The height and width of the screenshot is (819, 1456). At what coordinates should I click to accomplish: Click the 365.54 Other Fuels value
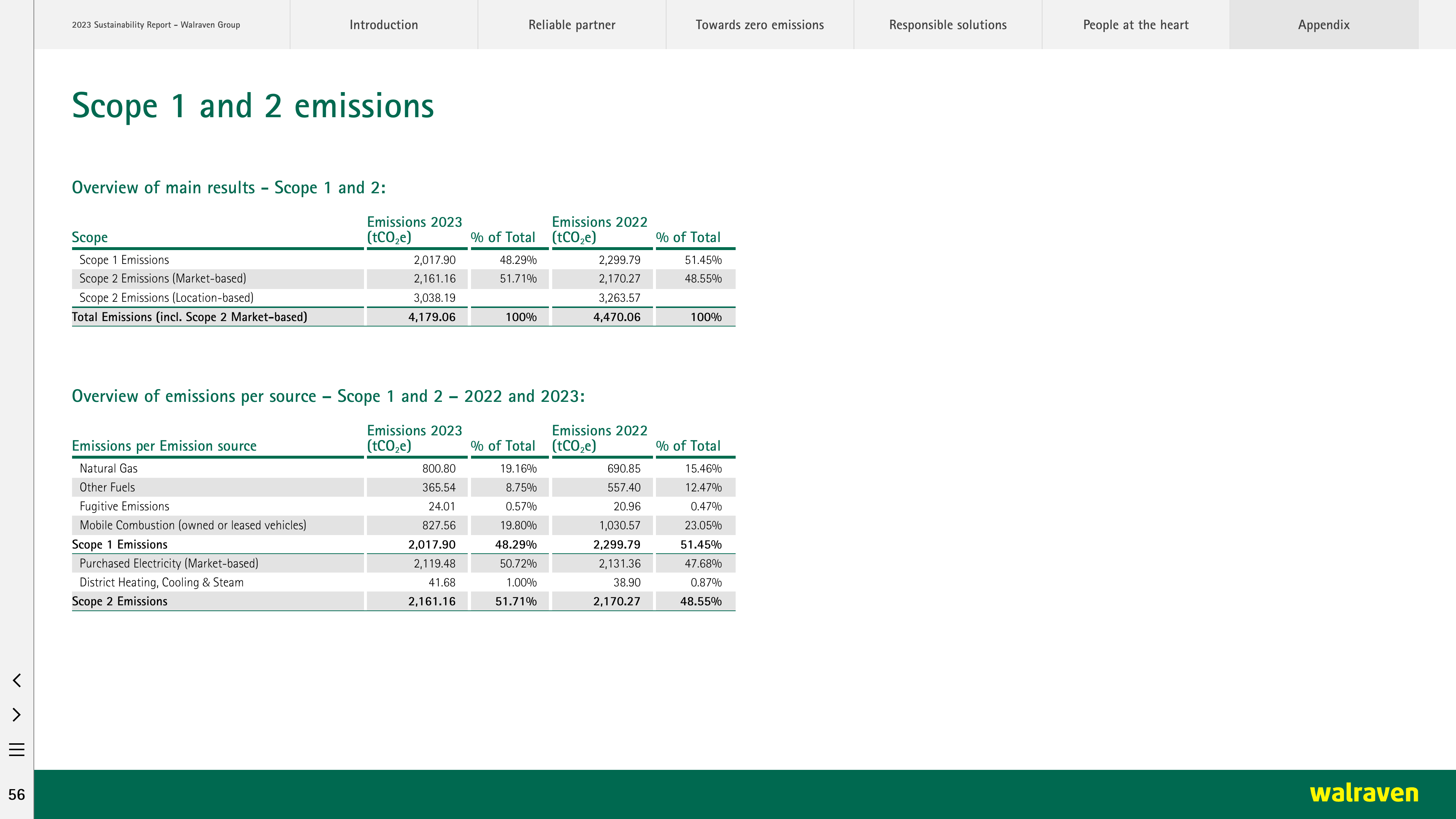tap(439, 487)
